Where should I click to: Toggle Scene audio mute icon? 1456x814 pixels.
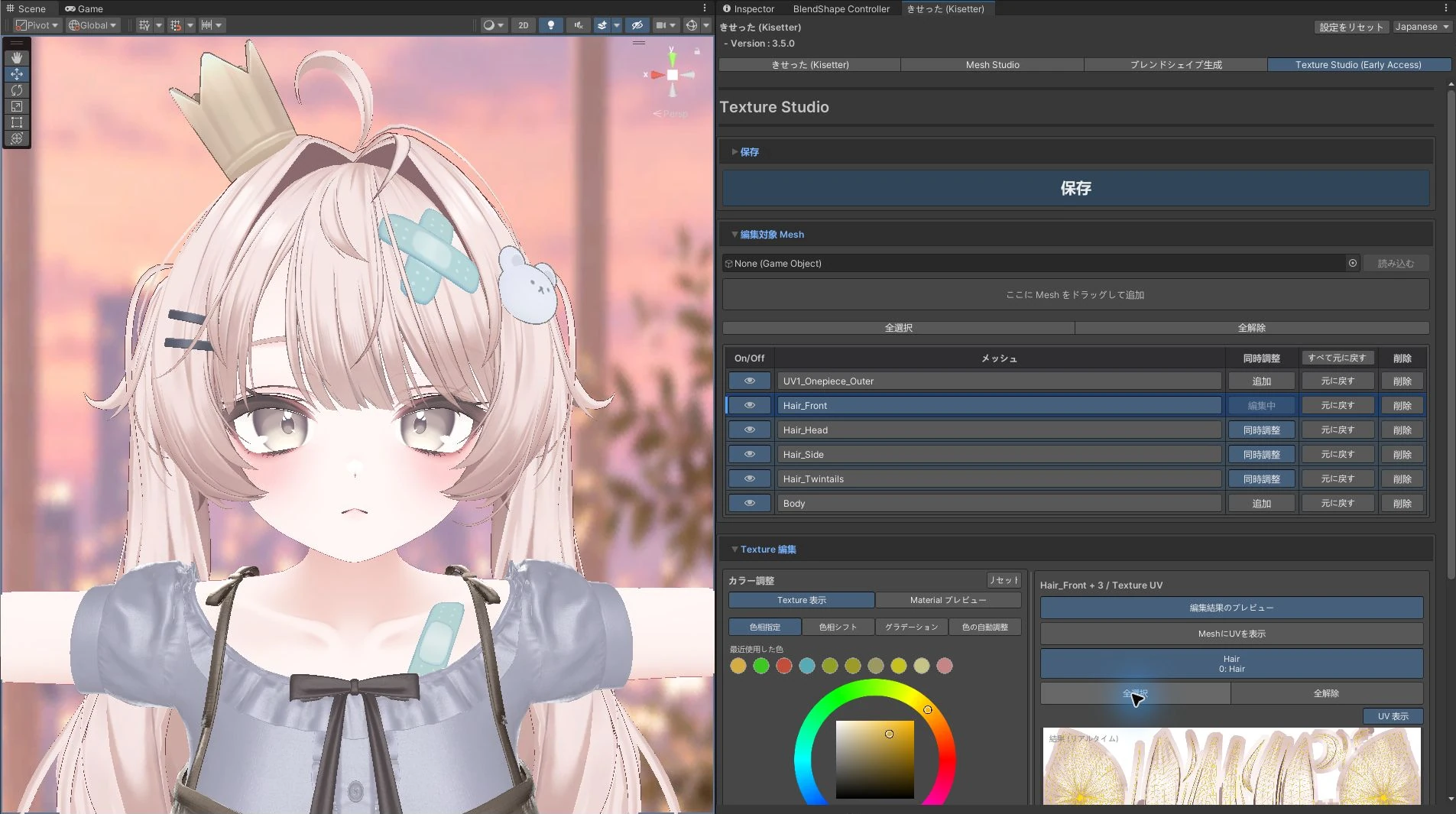[578, 25]
